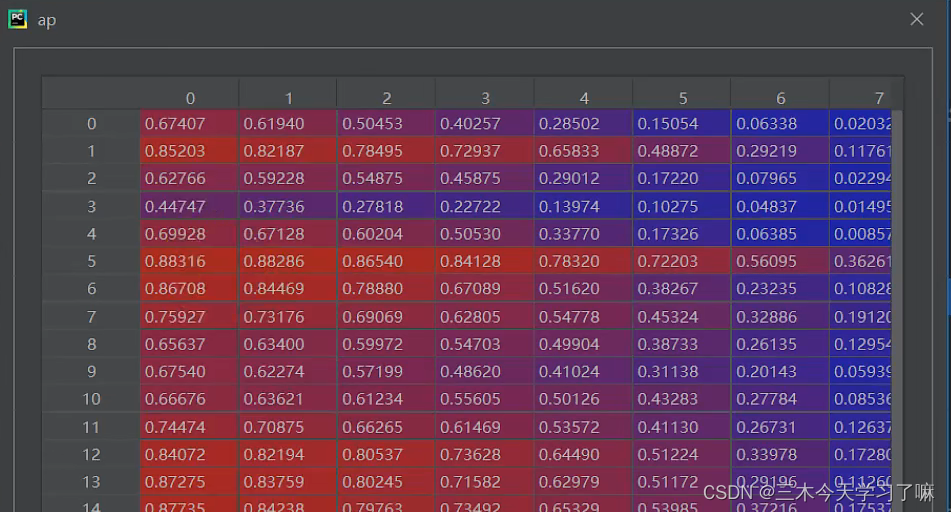Select row header 8
Viewport: 951px width, 512px height.
coord(92,344)
